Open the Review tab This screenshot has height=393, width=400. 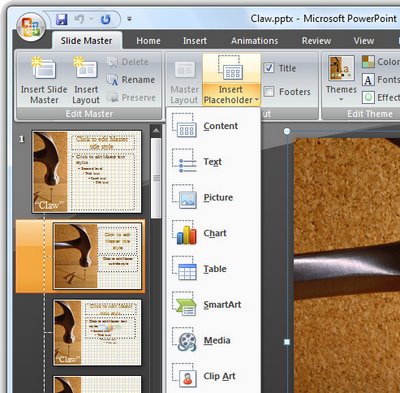pos(316,41)
